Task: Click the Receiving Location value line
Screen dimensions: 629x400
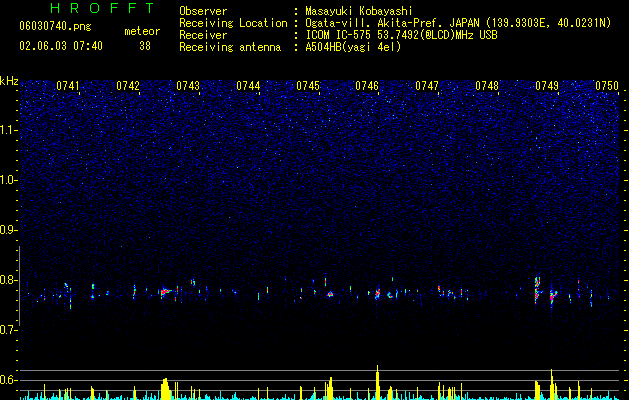Action: pyautogui.click(x=458, y=23)
